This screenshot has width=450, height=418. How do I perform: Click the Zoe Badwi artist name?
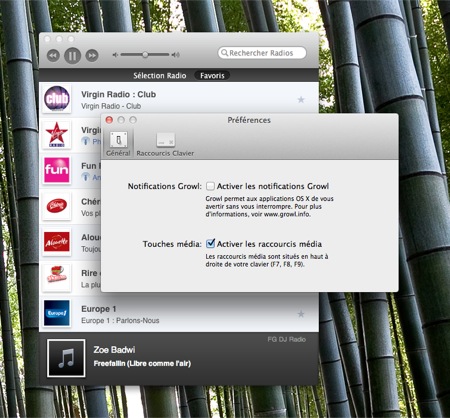114,350
